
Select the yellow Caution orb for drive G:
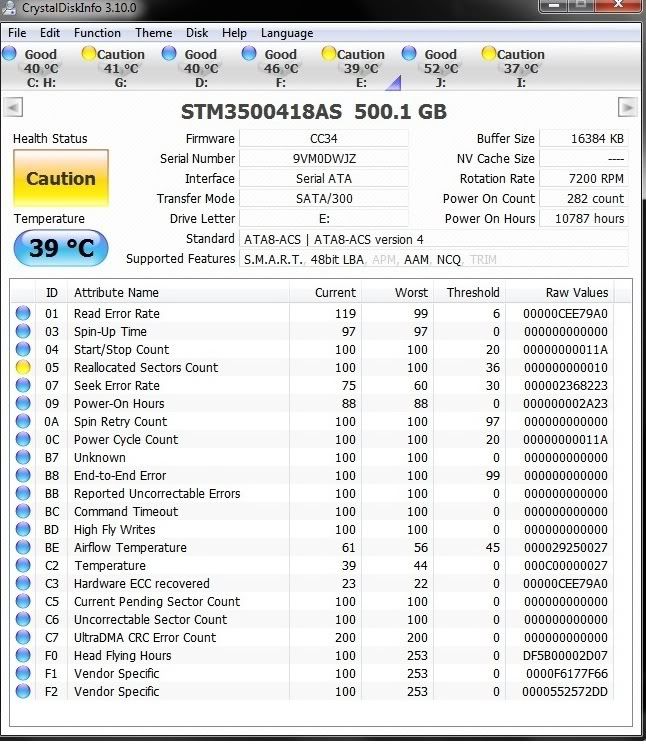[x=89, y=54]
